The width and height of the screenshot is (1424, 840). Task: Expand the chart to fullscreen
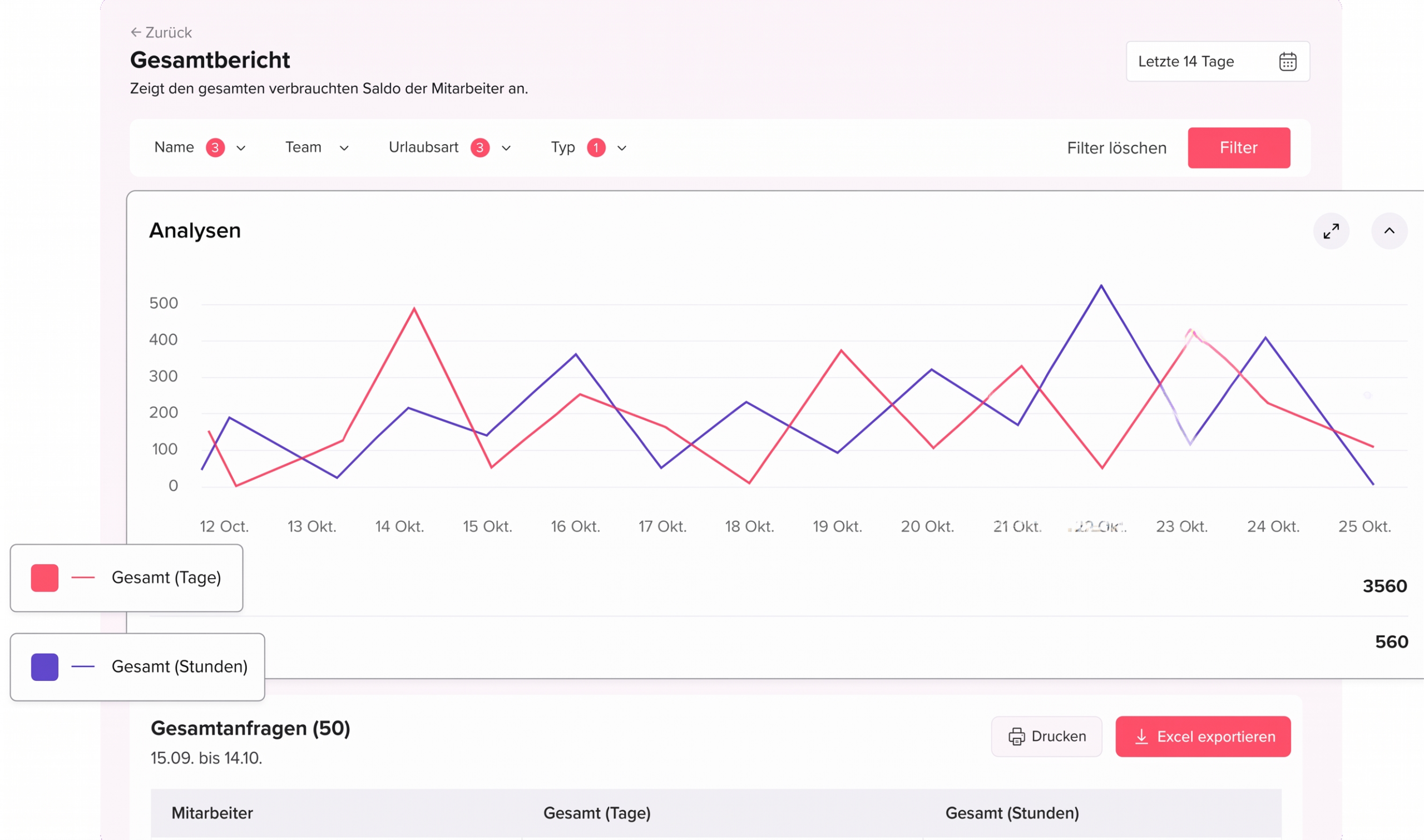pyautogui.click(x=1331, y=231)
